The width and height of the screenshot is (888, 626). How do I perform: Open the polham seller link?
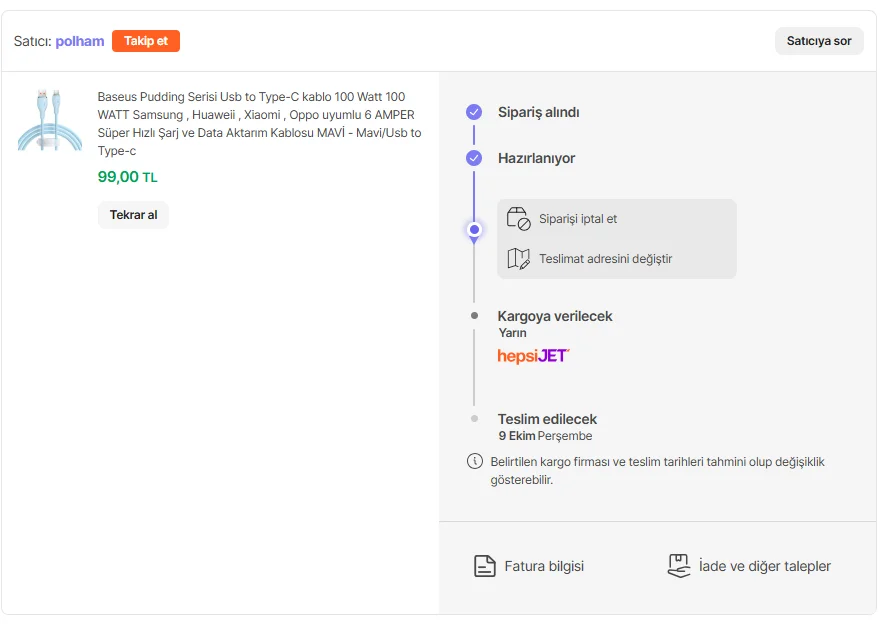click(x=80, y=41)
